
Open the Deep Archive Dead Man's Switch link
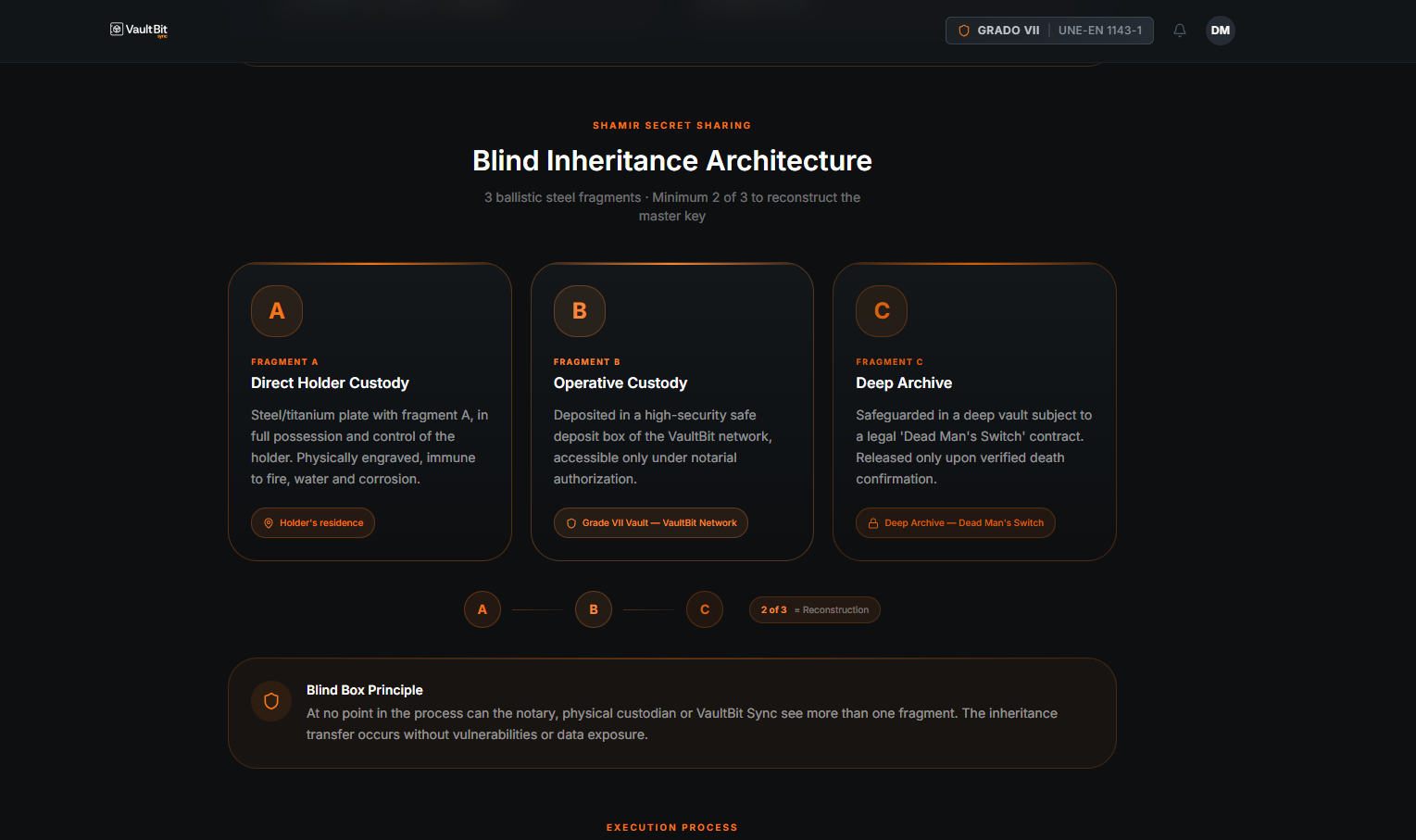pos(955,522)
